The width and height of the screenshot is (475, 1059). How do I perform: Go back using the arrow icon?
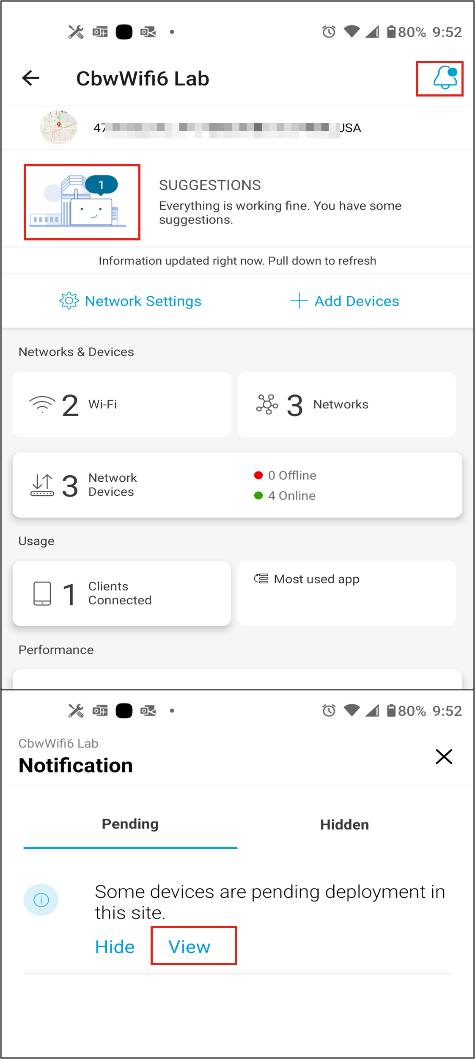(x=31, y=78)
